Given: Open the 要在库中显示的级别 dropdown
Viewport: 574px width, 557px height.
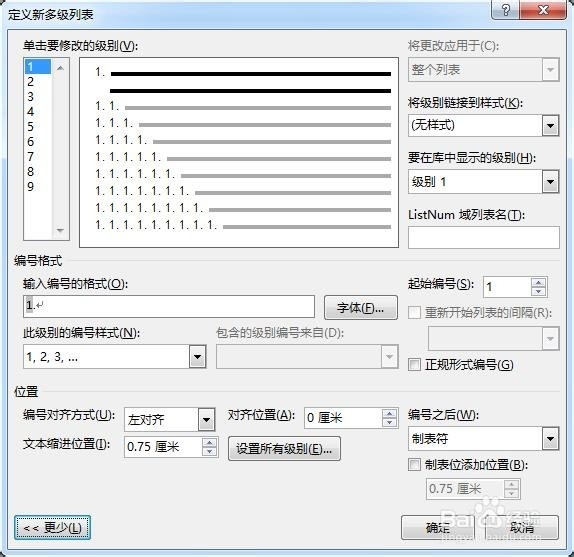Looking at the screenshot, I should coord(550,182).
